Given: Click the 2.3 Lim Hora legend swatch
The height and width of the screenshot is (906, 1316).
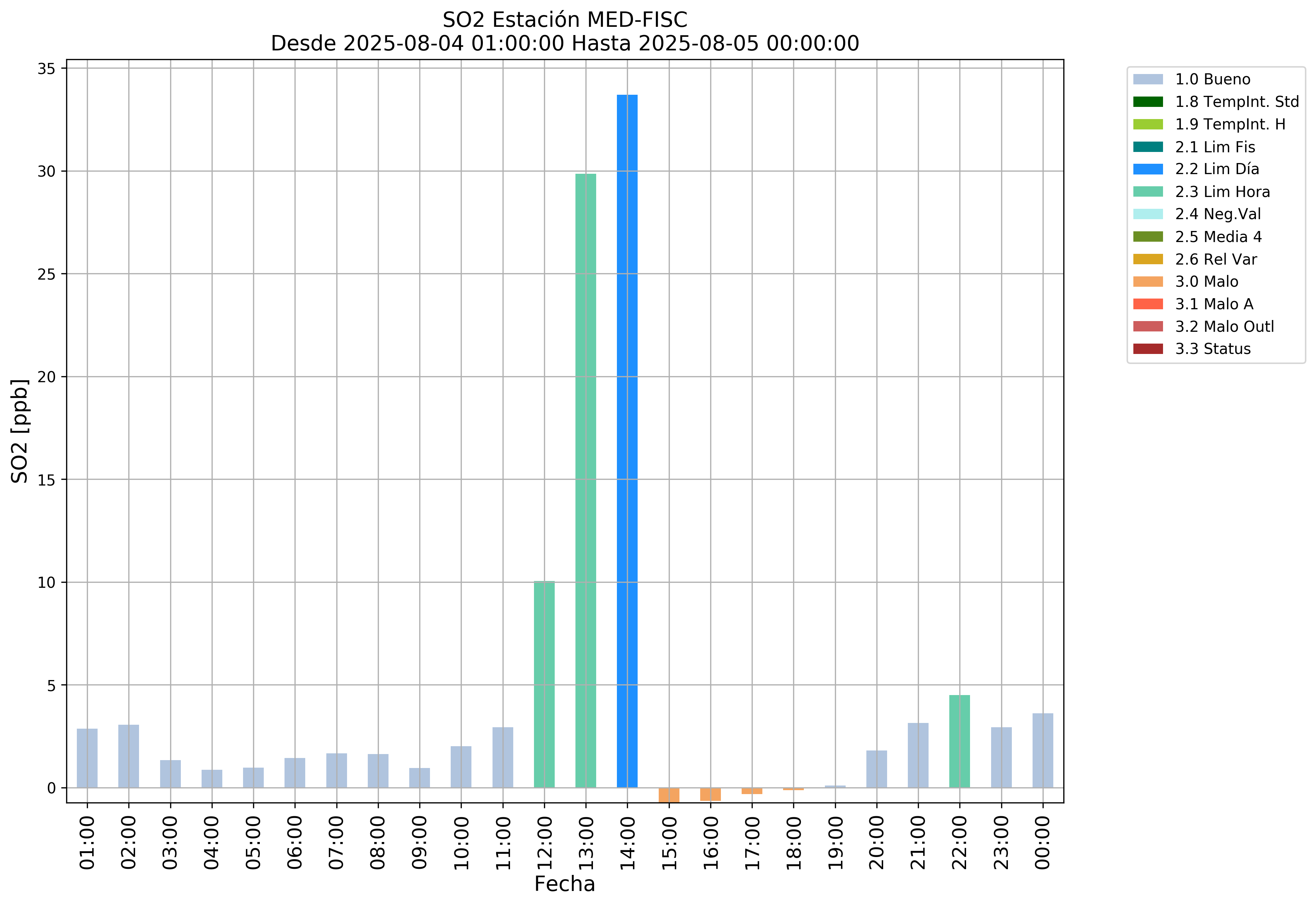Looking at the screenshot, I should pos(1147,192).
